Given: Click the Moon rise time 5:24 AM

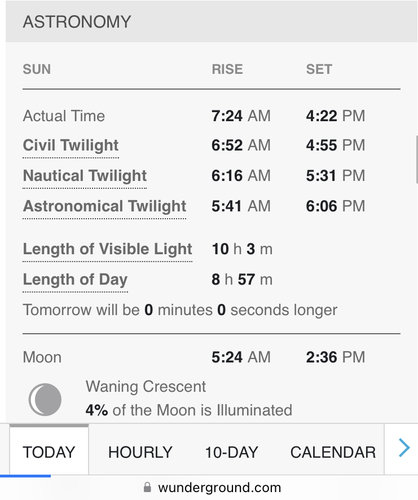Looking at the screenshot, I should pos(241,357).
